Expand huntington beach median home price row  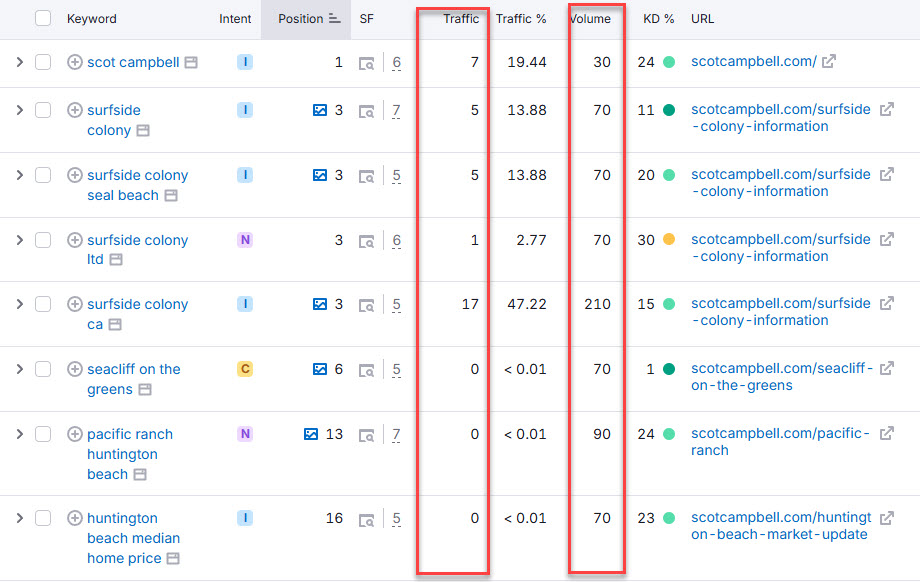click(19, 518)
